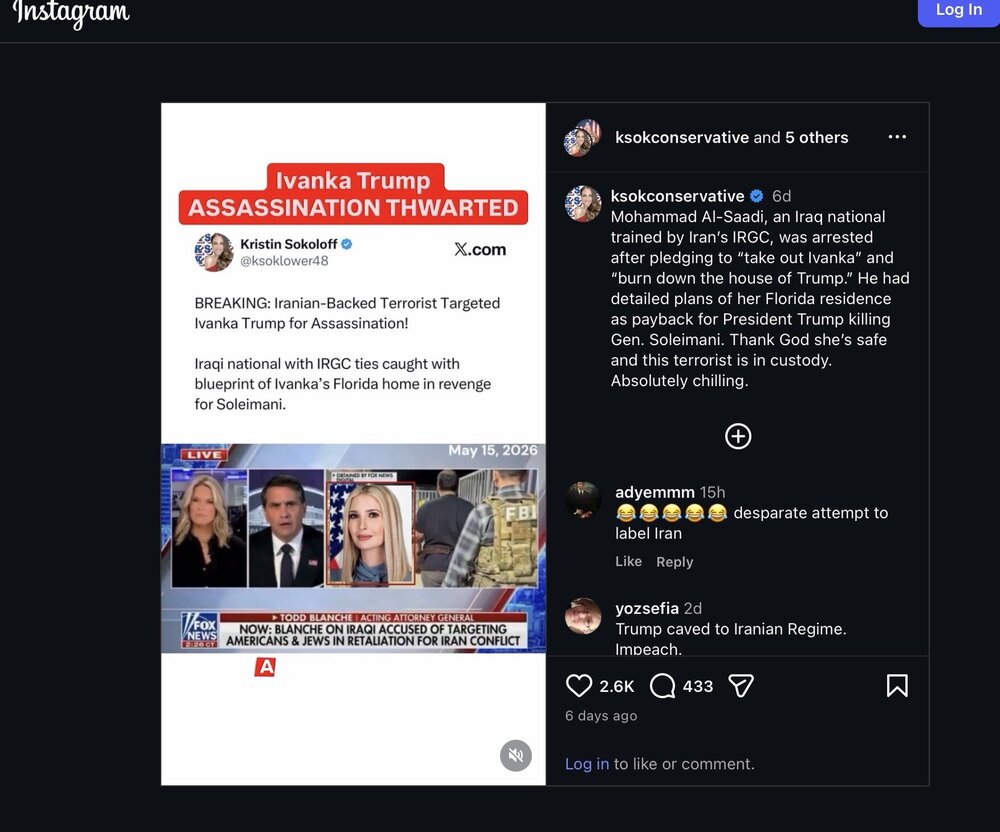Viewport: 1000px width, 832px height.
Task: Share the post with paper plane icon
Action: point(740,686)
